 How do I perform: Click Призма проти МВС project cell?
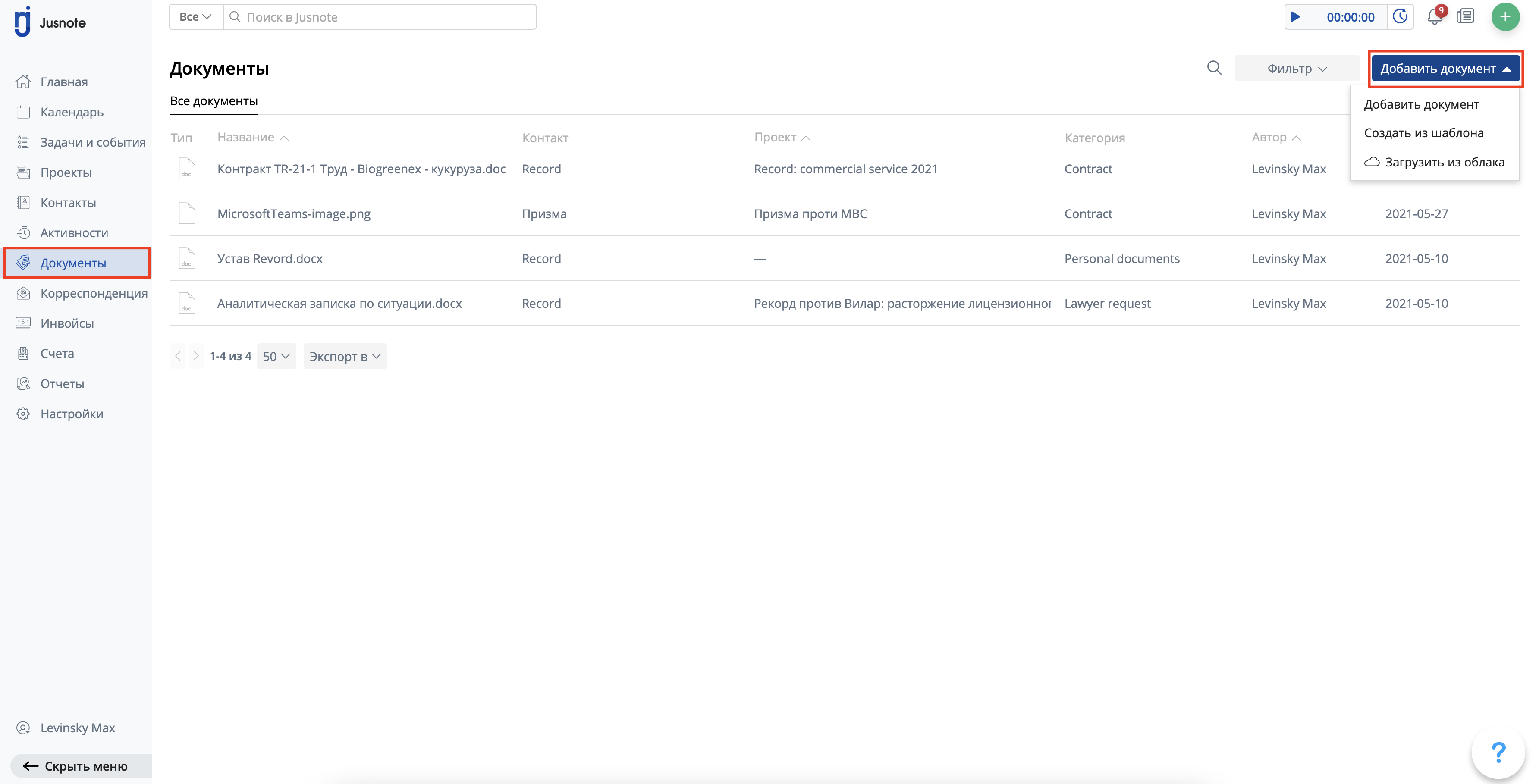(x=810, y=213)
